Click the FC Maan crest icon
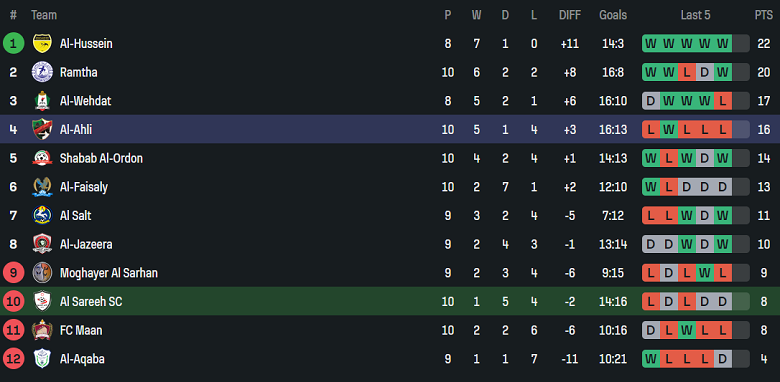 pyautogui.click(x=42, y=330)
